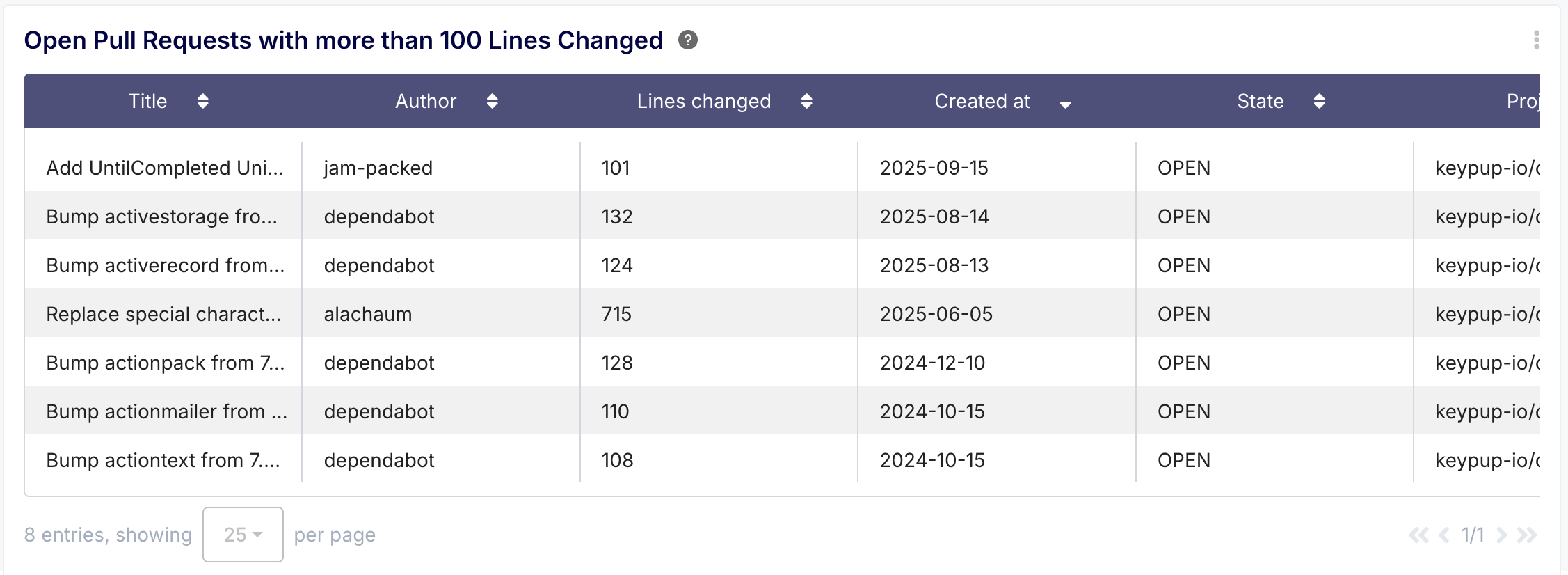Image resolution: width=1568 pixels, height=575 pixels.
Task: Sort by Author using sort arrows
Action: [492, 102]
